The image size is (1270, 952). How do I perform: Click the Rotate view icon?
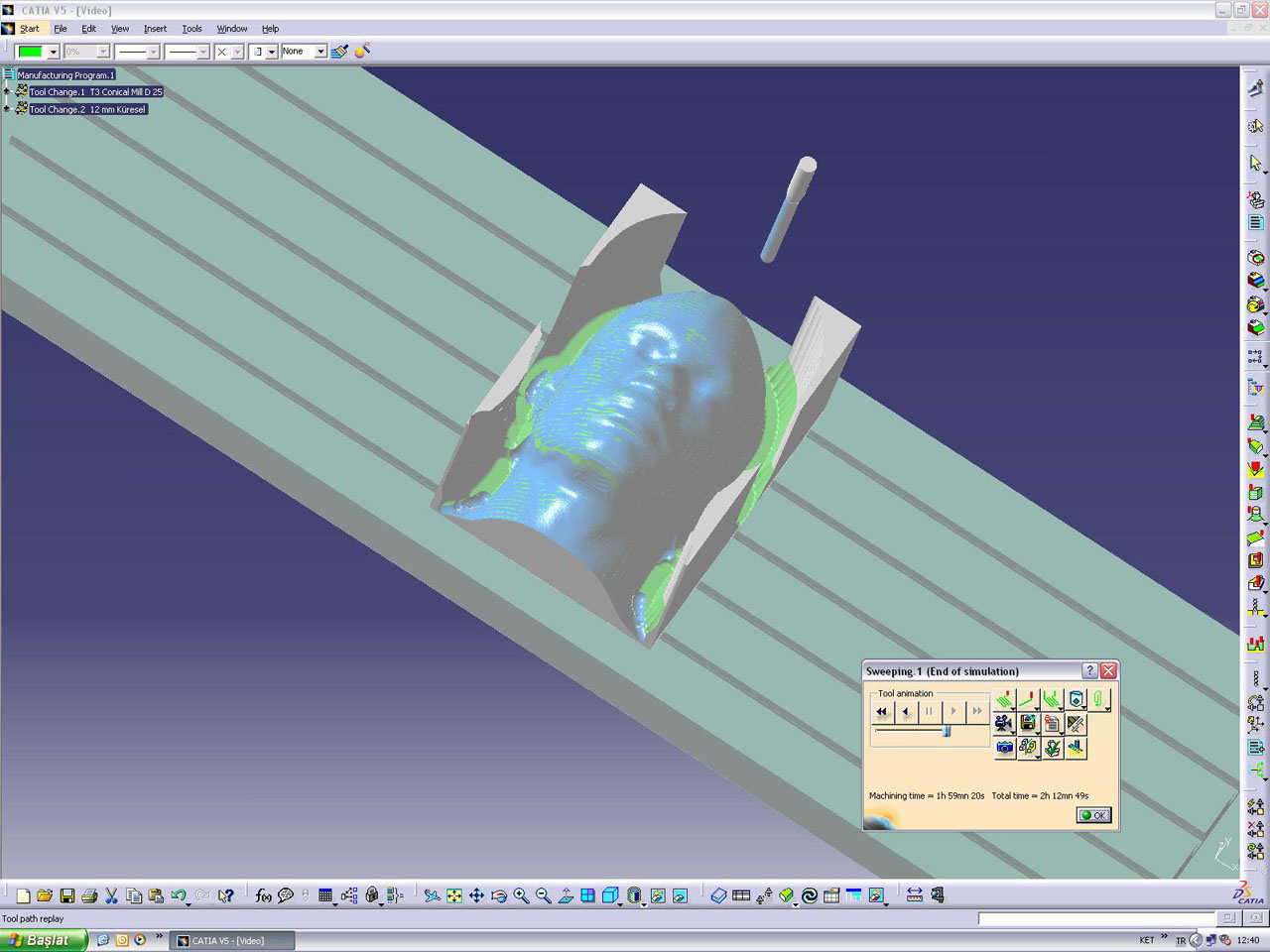499,895
